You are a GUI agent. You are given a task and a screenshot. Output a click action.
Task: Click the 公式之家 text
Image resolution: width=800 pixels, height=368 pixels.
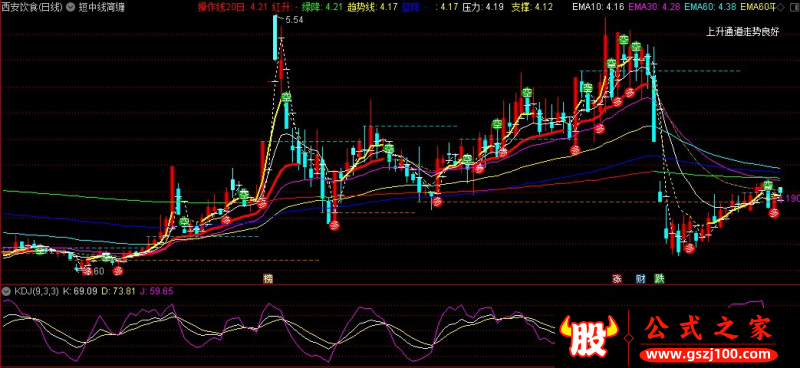(709, 329)
